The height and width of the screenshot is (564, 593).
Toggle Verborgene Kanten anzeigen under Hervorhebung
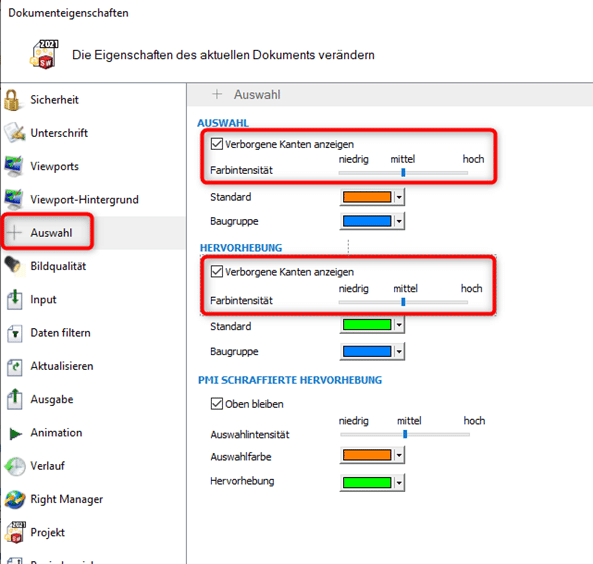tap(217, 272)
